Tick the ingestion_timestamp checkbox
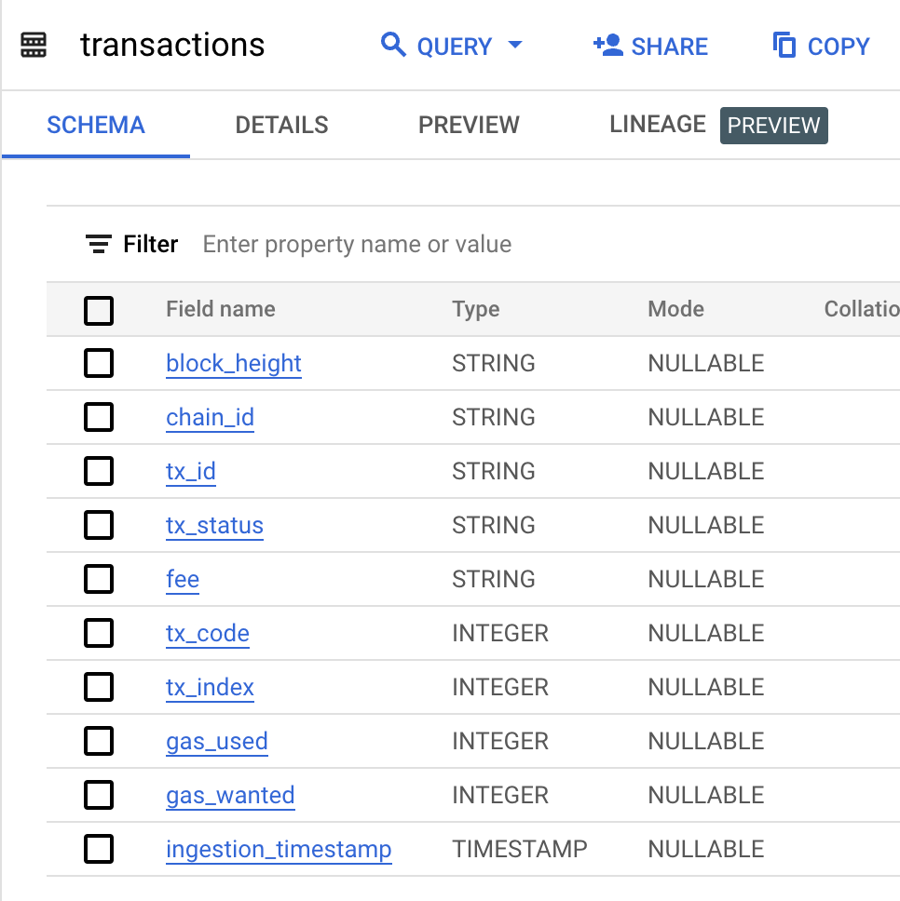Viewport: 900px width, 901px height. (99, 850)
